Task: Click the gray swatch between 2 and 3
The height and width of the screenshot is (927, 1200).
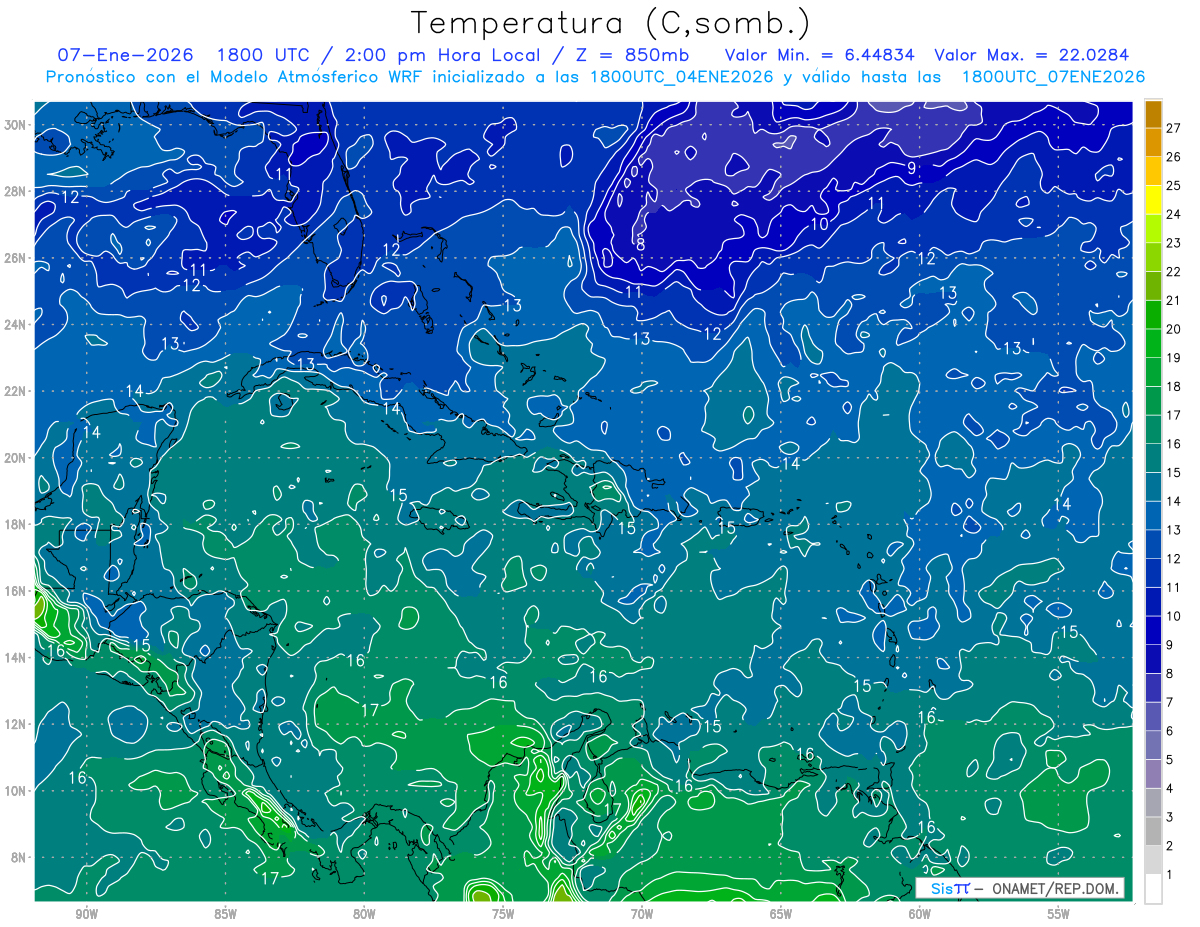Action: tap(1153, 831)
